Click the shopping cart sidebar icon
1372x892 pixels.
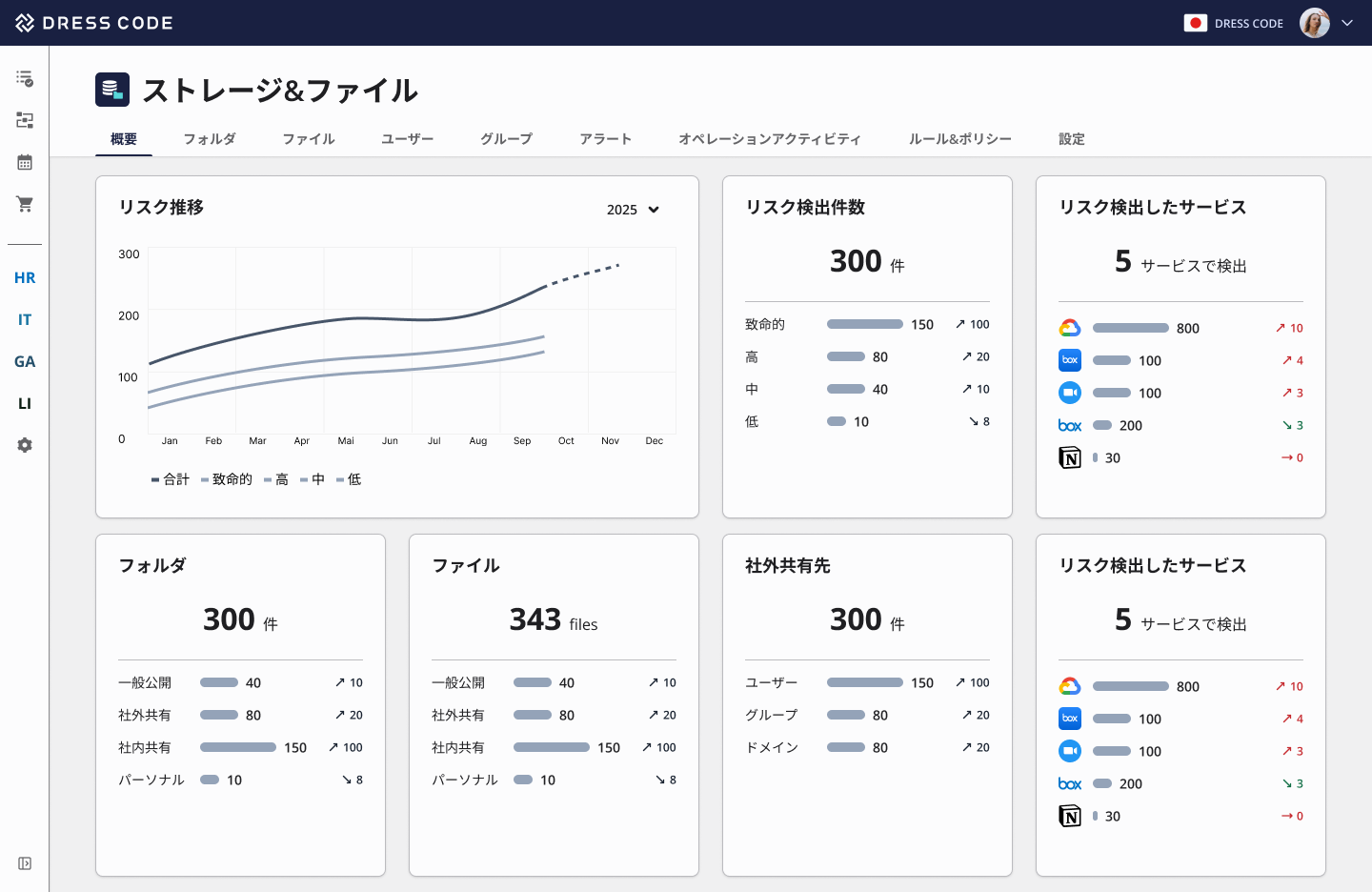pyautogui.click(x=24, y=204)
